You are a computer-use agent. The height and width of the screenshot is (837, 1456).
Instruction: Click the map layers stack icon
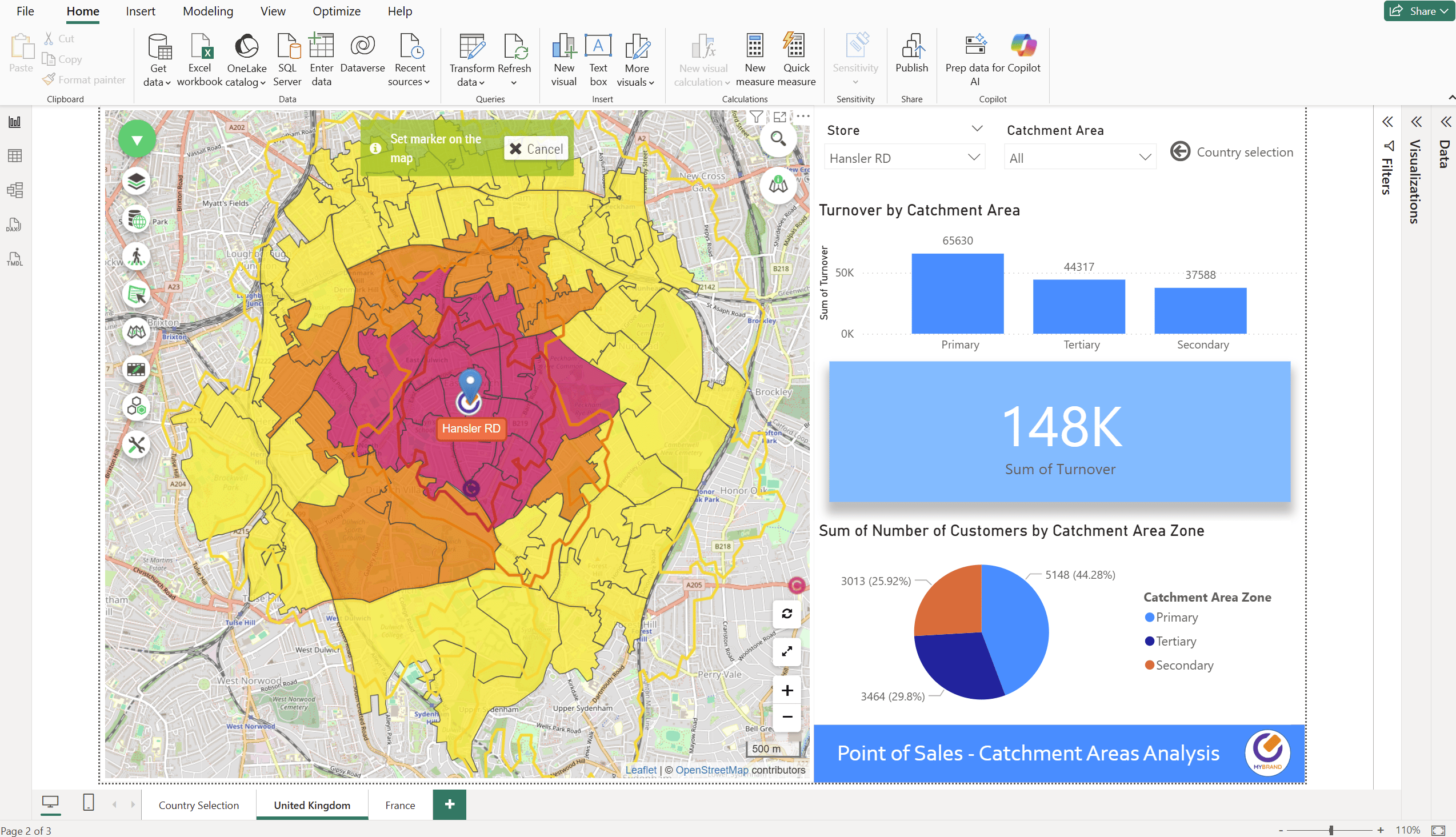[x=136, y=182]
